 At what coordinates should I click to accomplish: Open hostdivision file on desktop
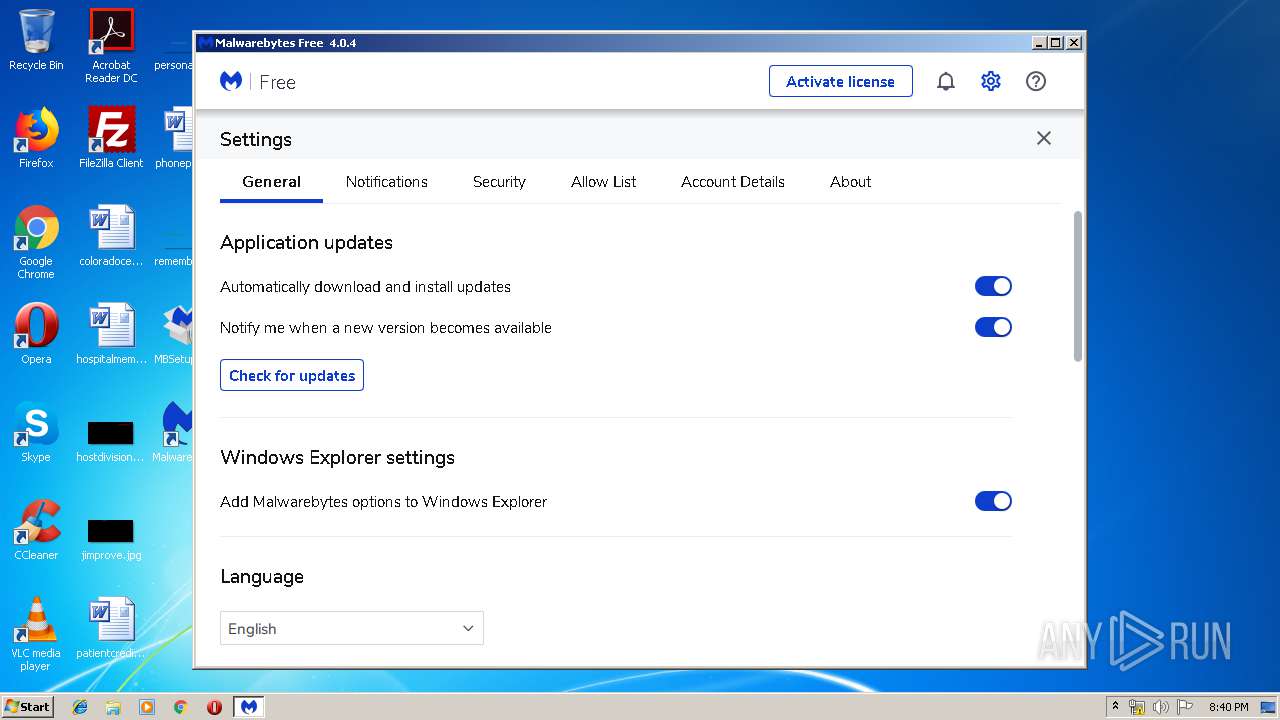[x=111, y=441]
